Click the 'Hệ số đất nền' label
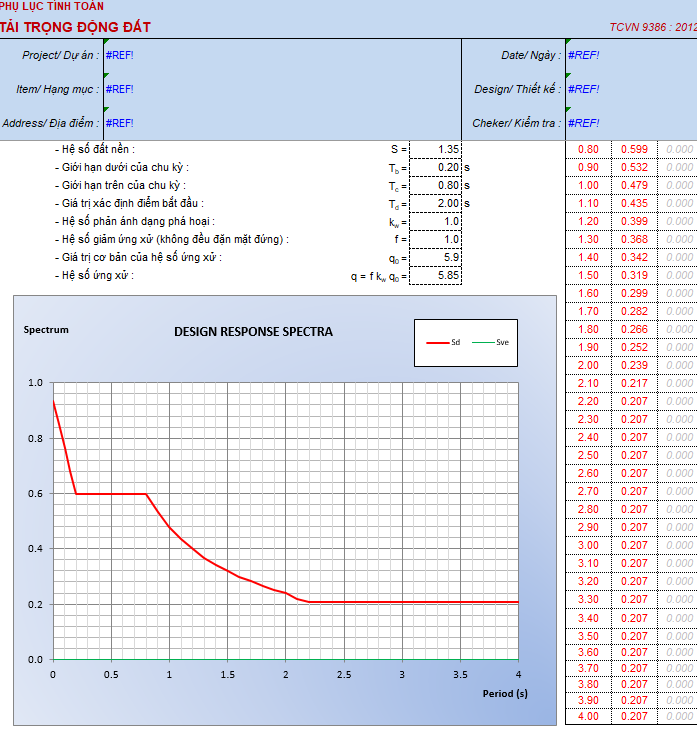The width and height of the screenshot is (697, 729). (95, 149)
